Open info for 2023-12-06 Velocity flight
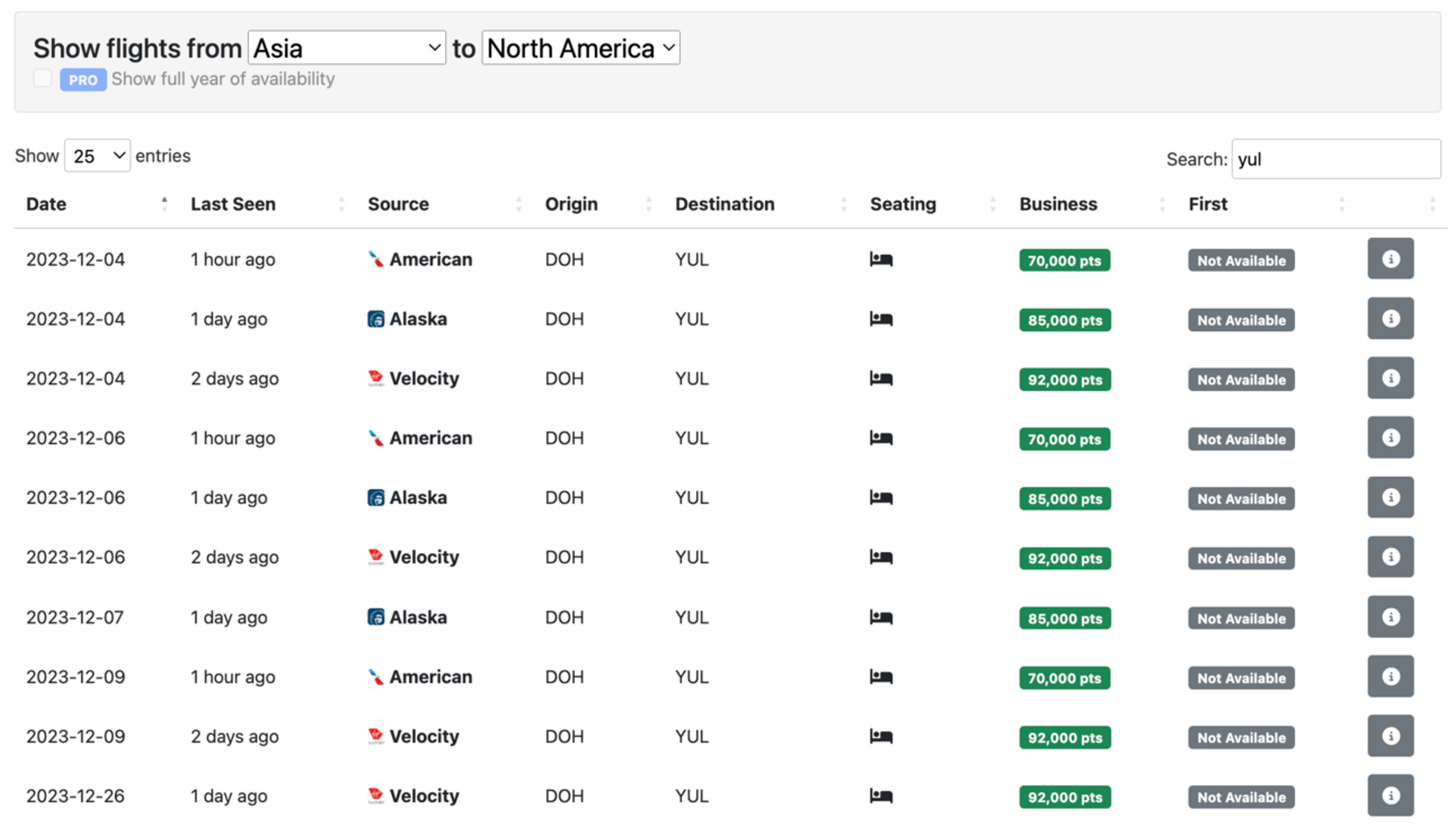This screenshot has height=828, width=1456. [x=1390, y=557]
